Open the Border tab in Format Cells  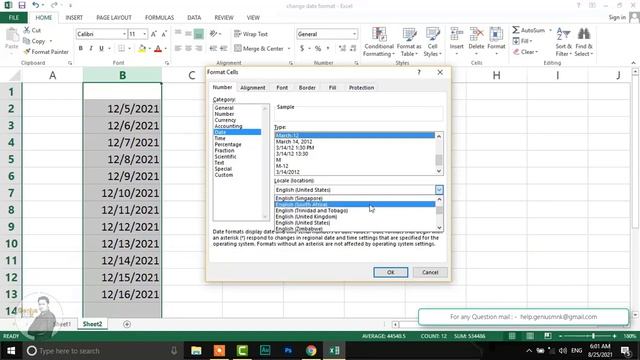click(307, 88)
